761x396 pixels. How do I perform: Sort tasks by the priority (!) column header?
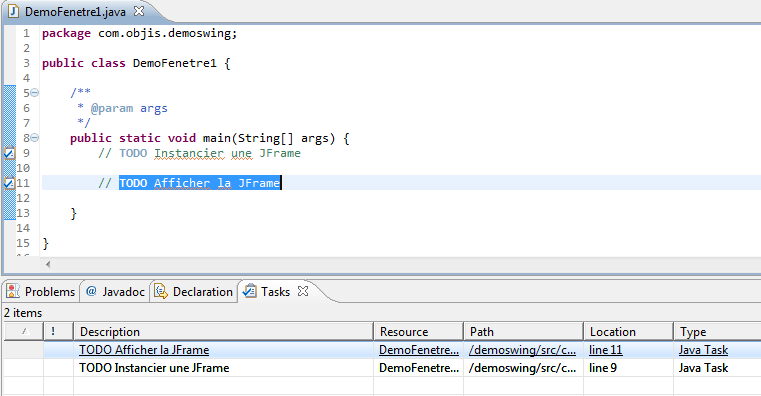point(58,331)
